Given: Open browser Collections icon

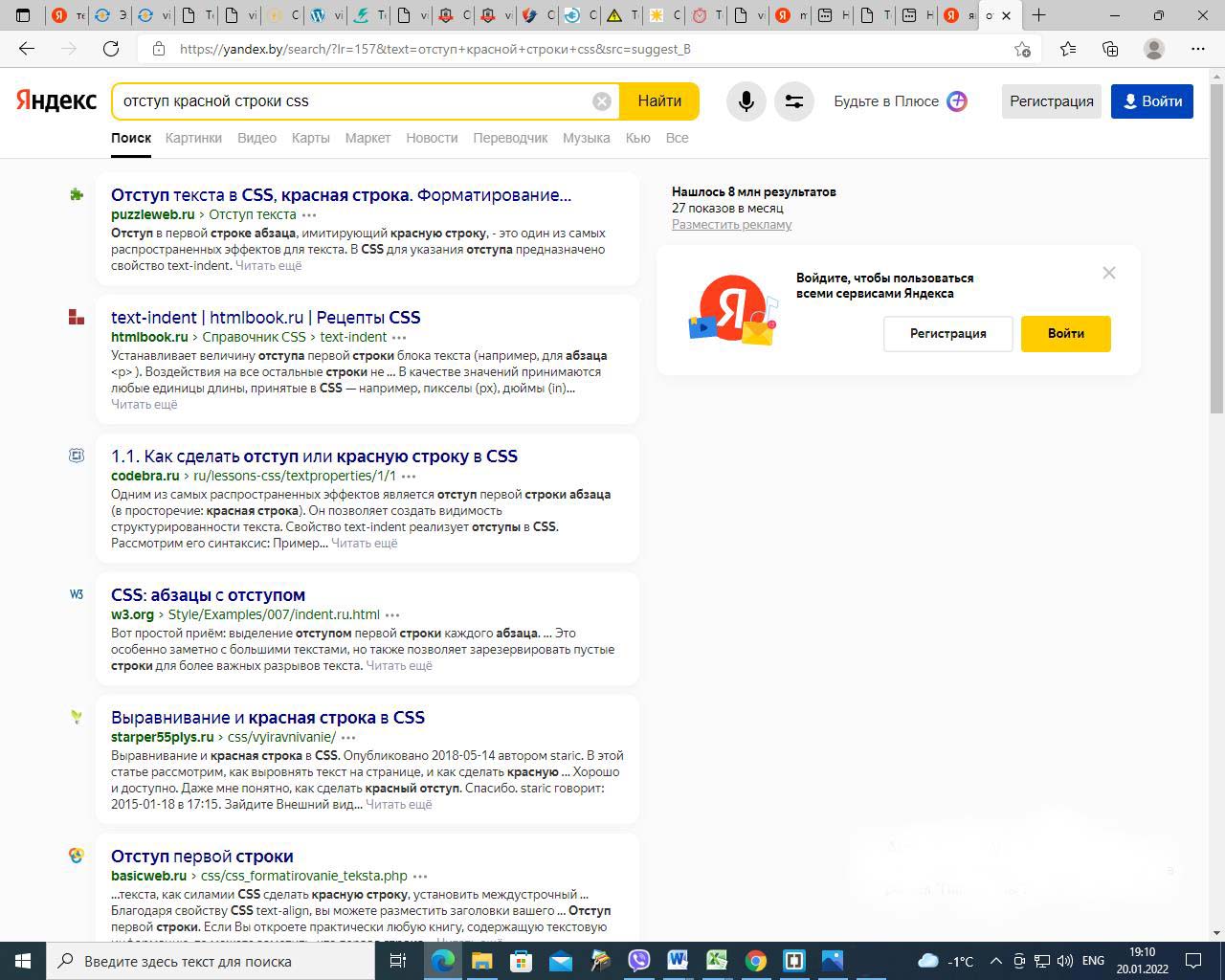Looking at the screenshot, I should 1110,49.
